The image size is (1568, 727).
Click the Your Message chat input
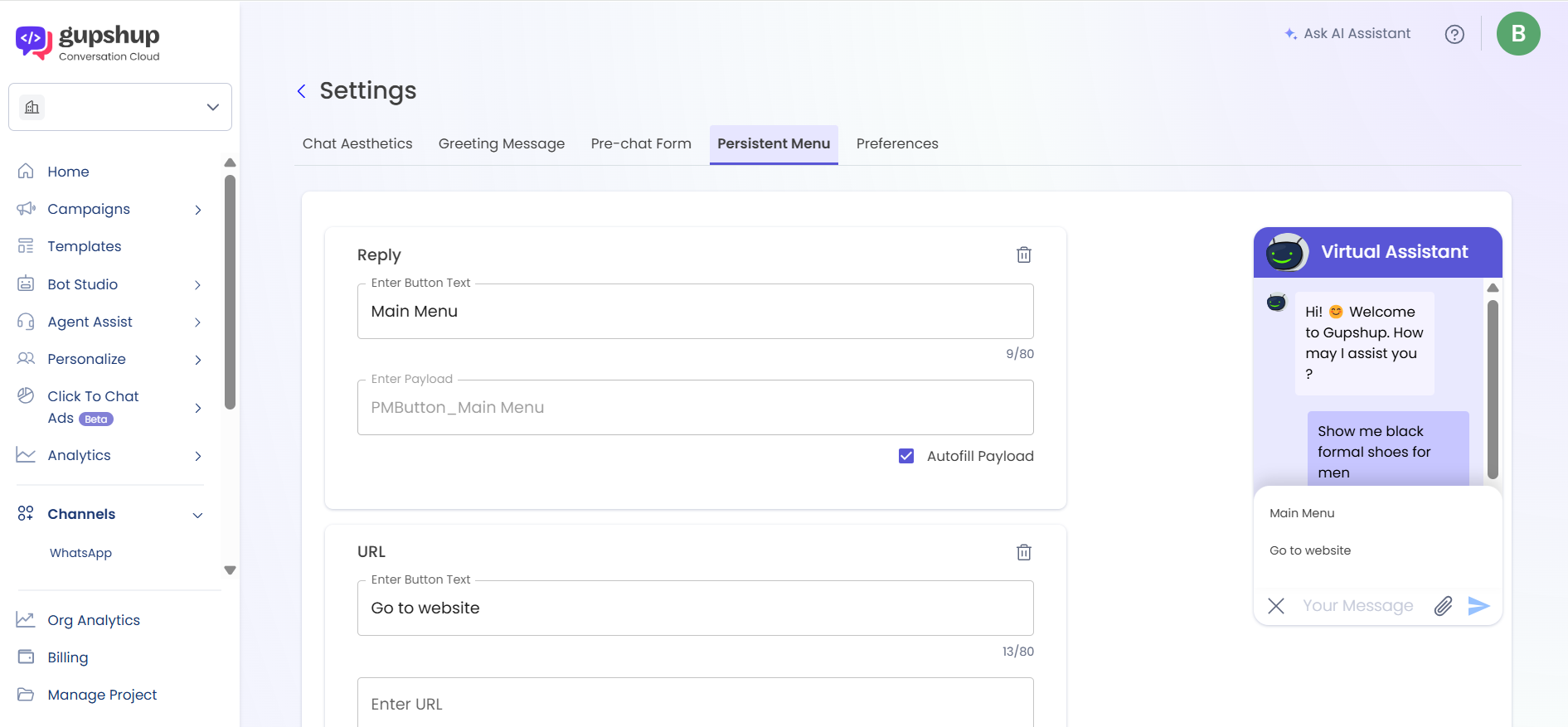pyautogui.click(x=1357, y=606)
